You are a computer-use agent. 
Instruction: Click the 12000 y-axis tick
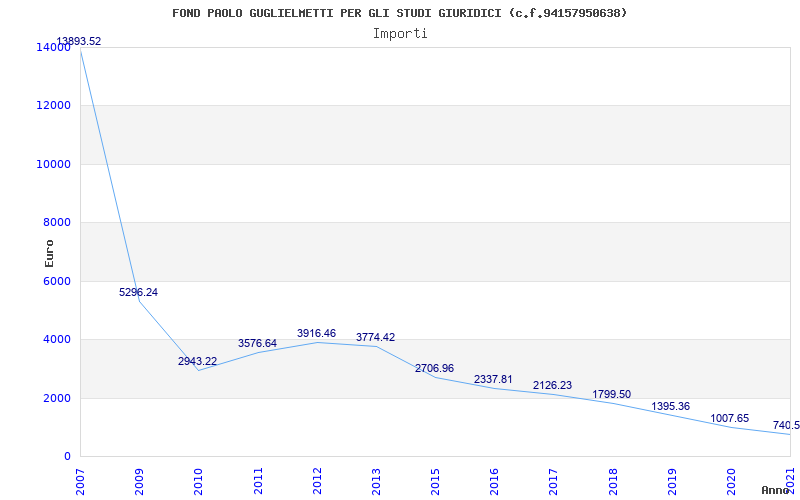point(53,106)
